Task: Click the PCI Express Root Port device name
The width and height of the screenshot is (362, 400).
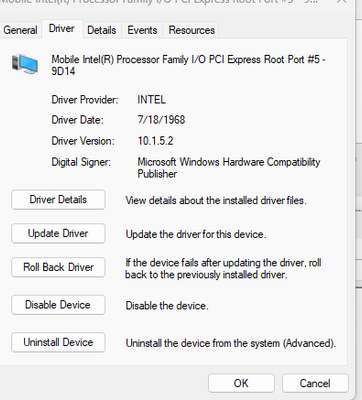Action: pos(188,65)
